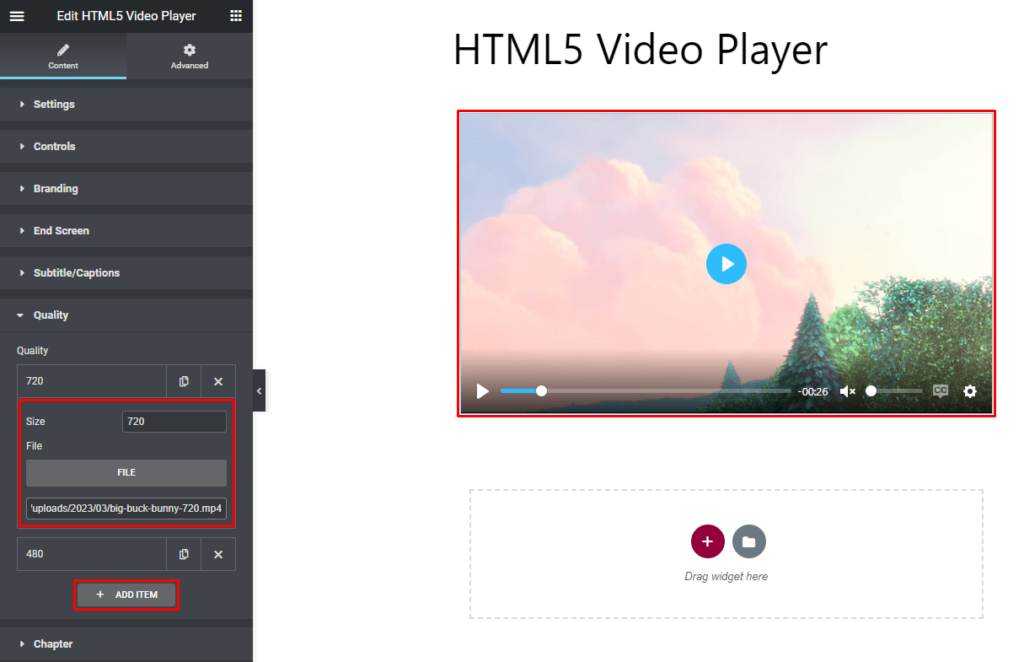The height and width of the screenshot is (662, 1024).
Task: Open the player settings gear
Action: (x=969, y=391)
